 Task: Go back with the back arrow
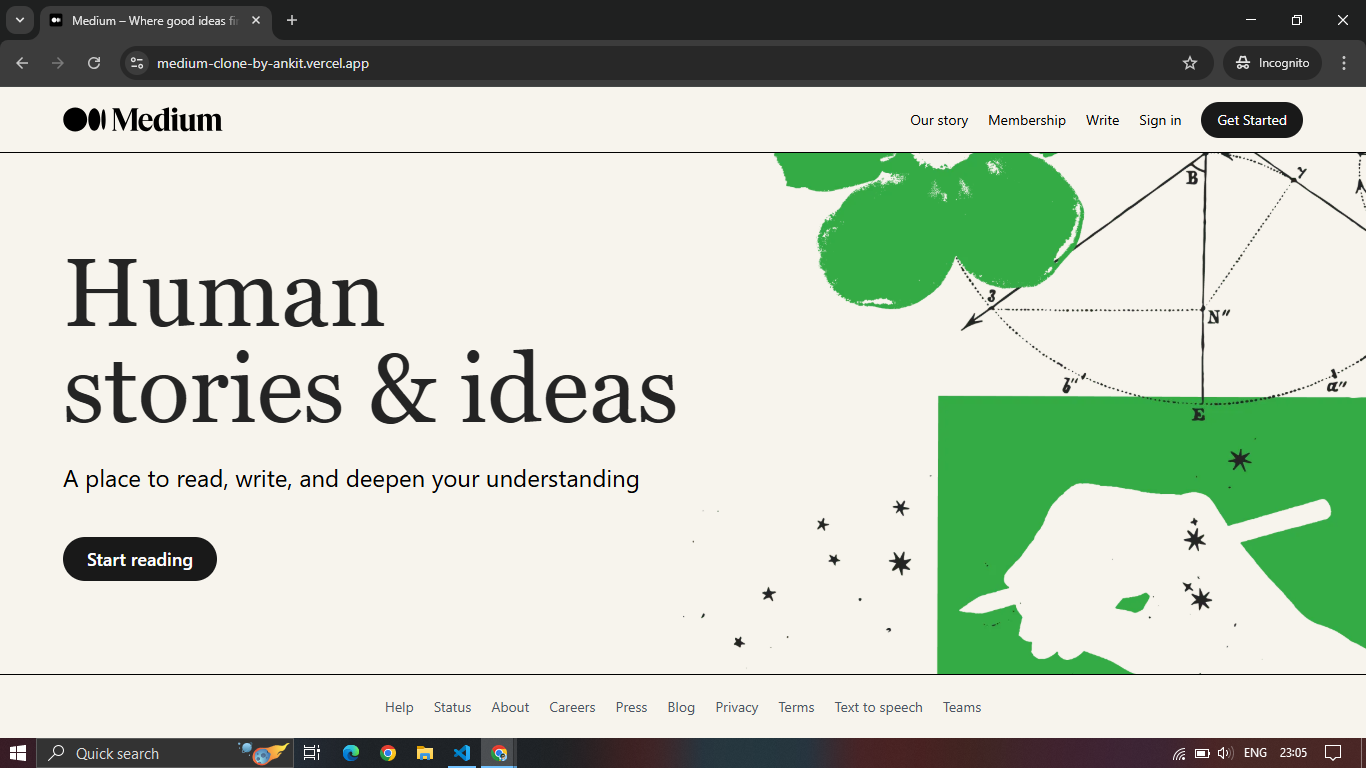[22, 63]
